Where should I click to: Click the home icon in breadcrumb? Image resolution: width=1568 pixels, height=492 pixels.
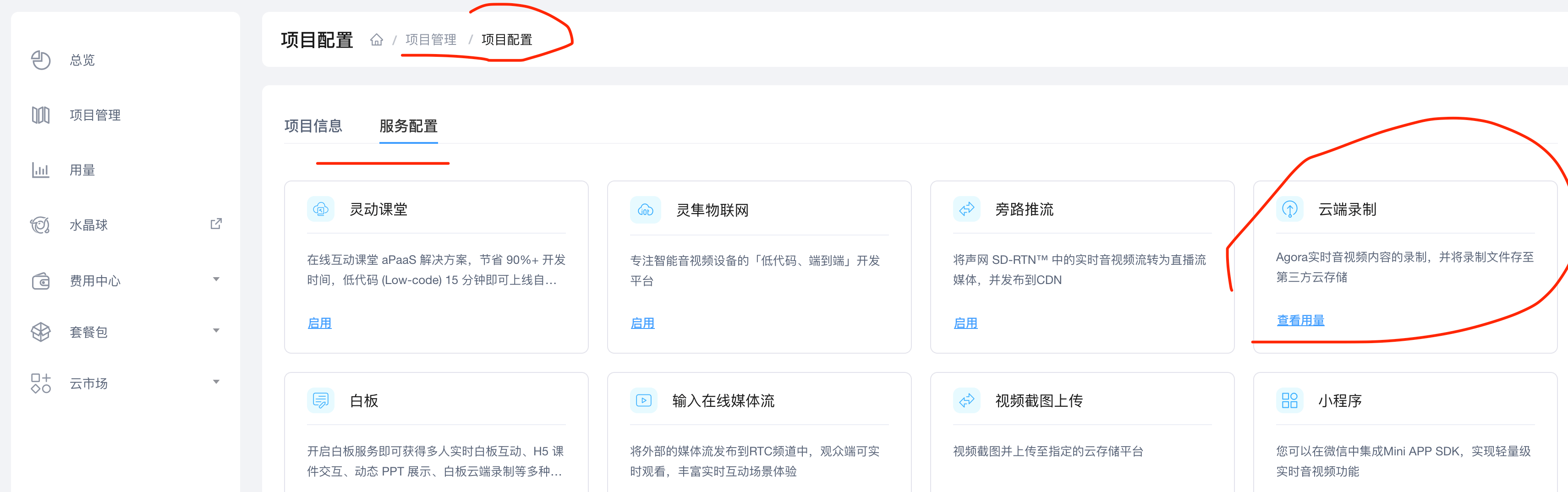click(x=376, y=40)
